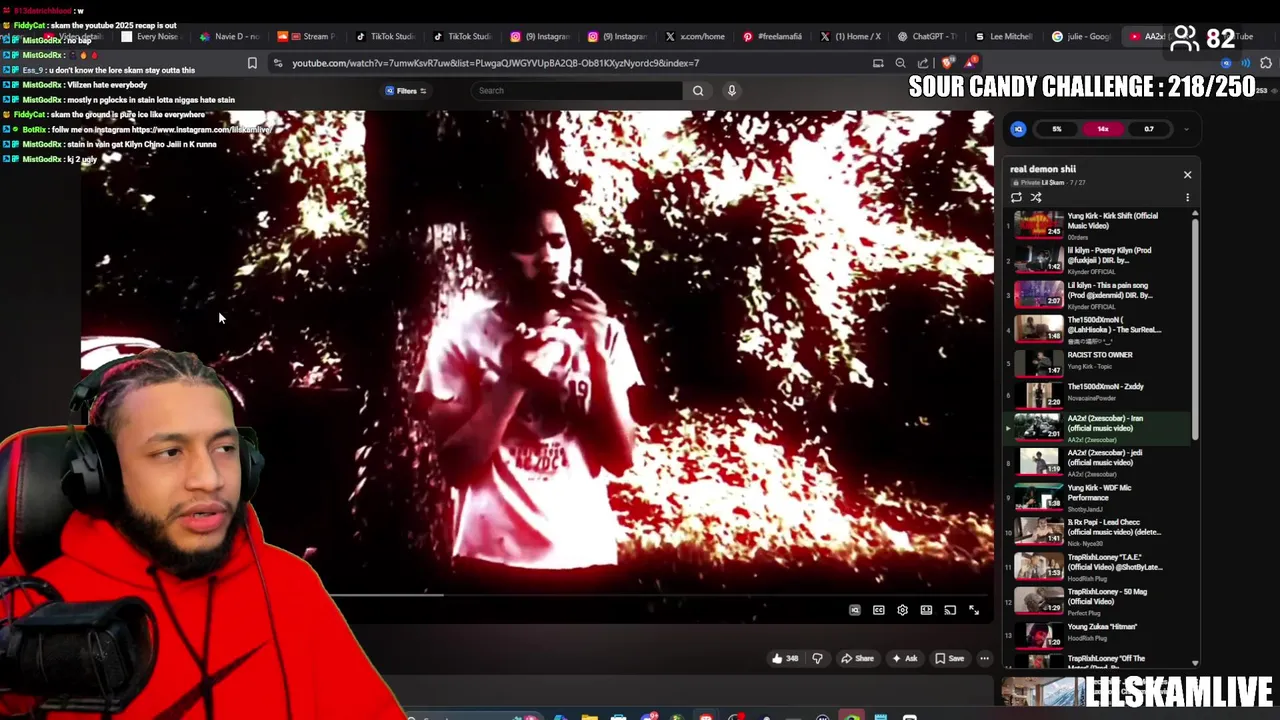
Task: Open the Brave Shields lion icon
Action: [948, 63]
